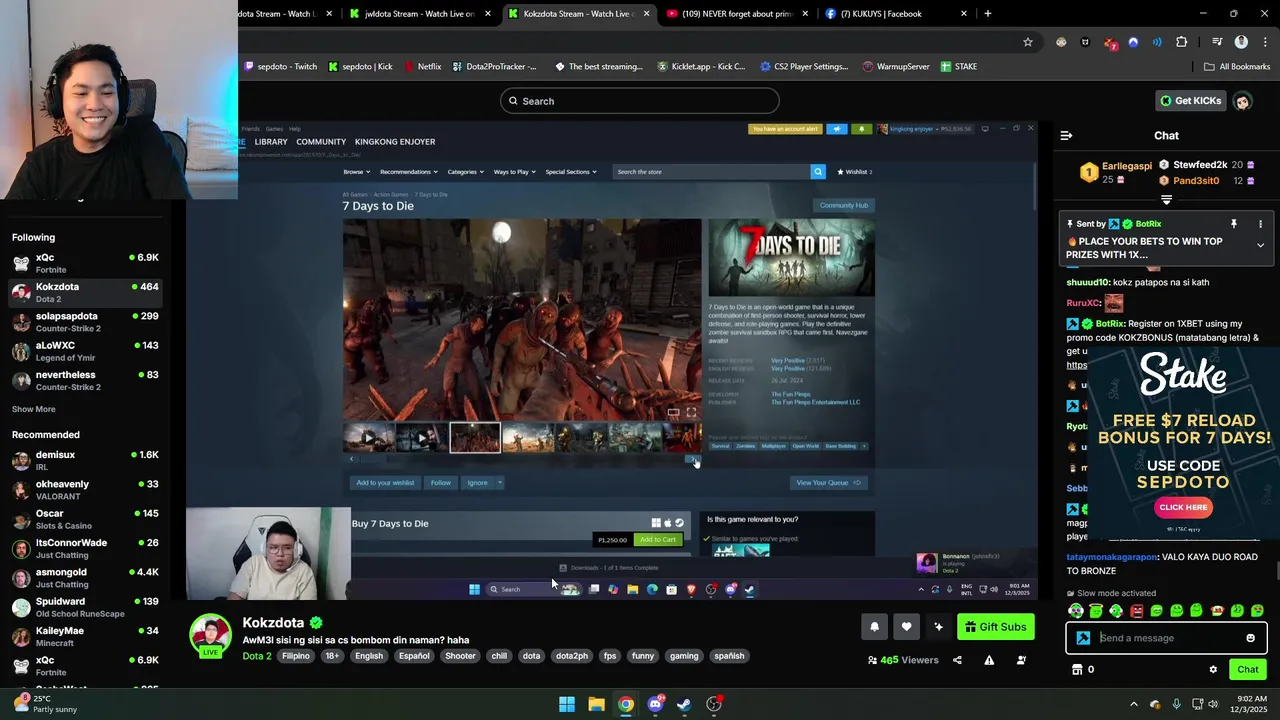Open aLOWXC channel in sidebar
Screen dimensions: 1280x720
coord(85,351)
